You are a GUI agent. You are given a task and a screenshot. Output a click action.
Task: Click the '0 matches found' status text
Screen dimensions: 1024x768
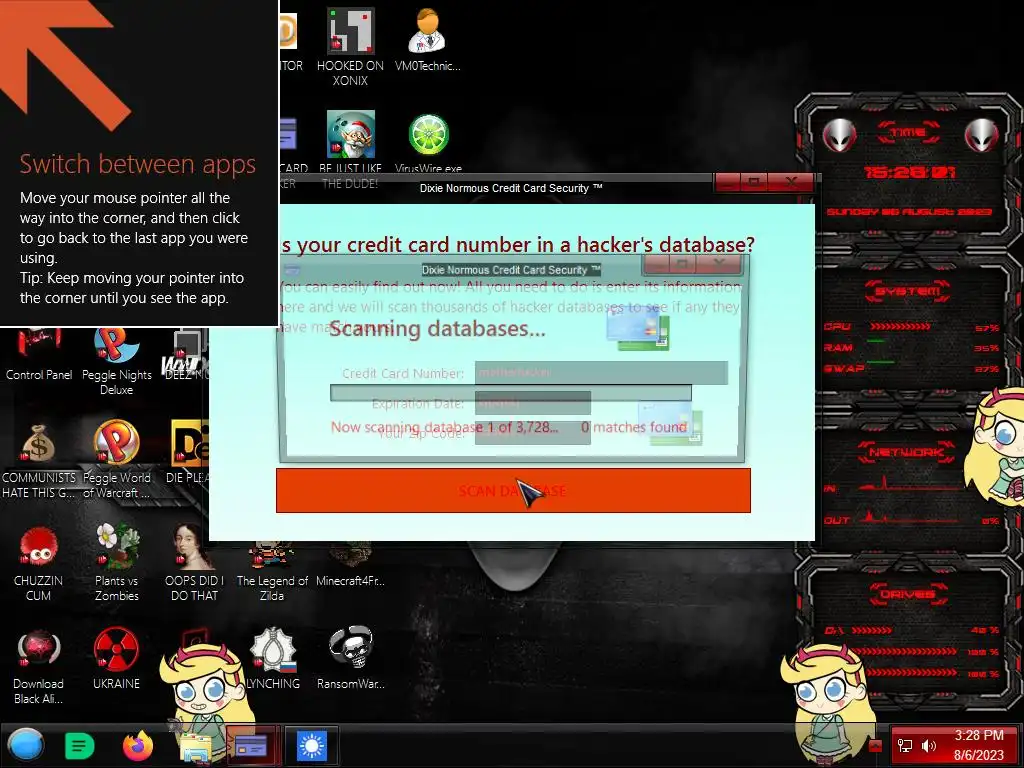point(634,427)
